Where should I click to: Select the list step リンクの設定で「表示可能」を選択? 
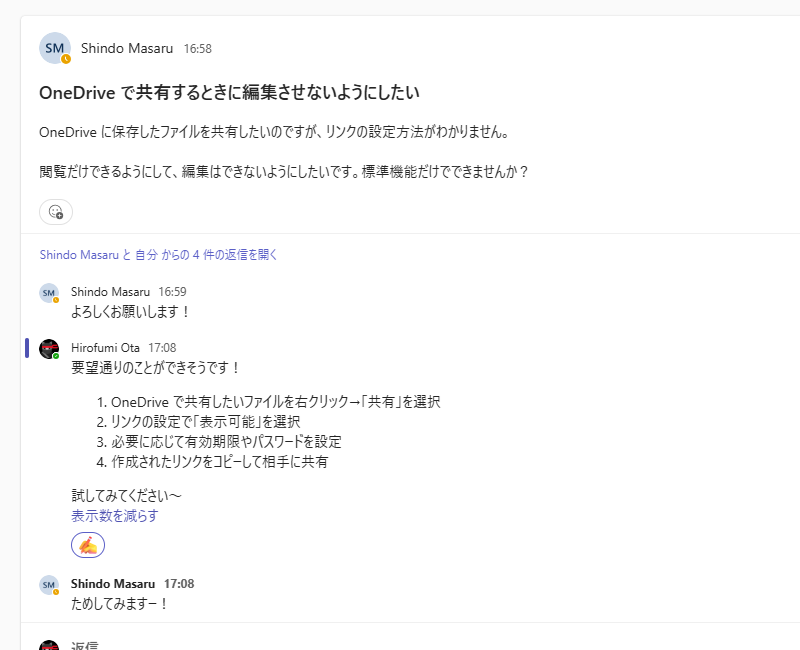tap(205, 422)
